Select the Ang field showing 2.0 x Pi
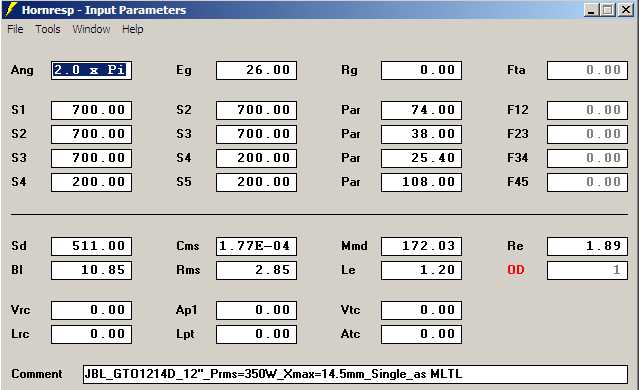 click(x=91, y=70)
